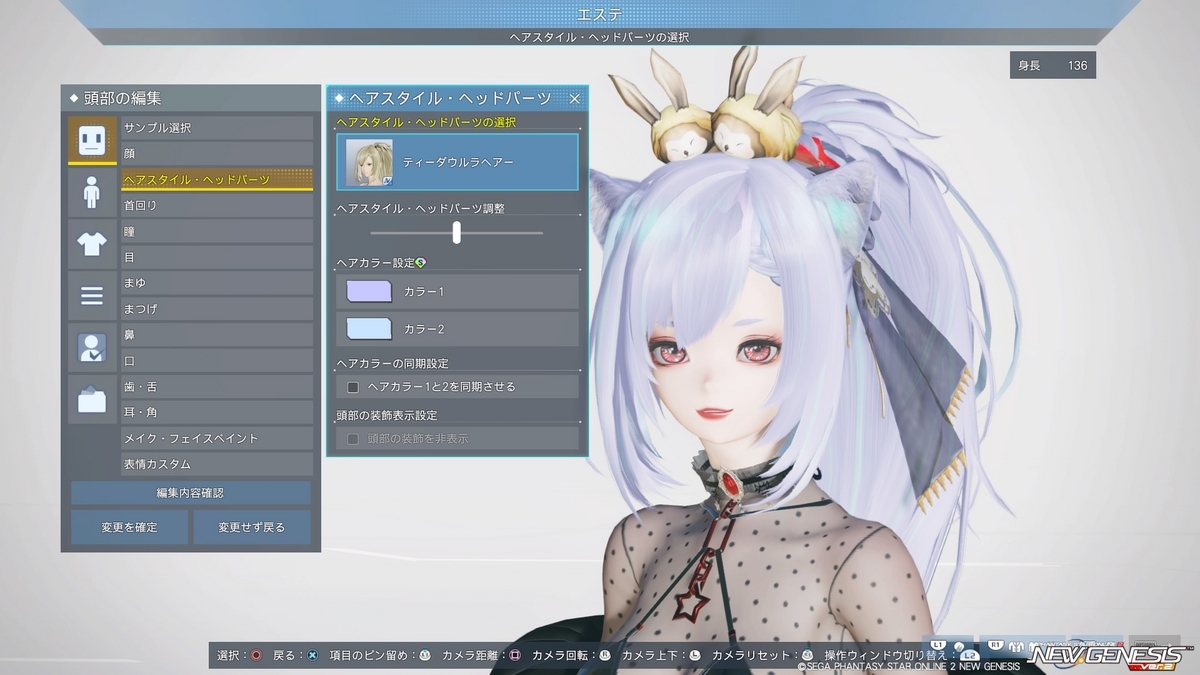
Task: Open メイク・フェイスペイント entry
Action: [217, 439]
